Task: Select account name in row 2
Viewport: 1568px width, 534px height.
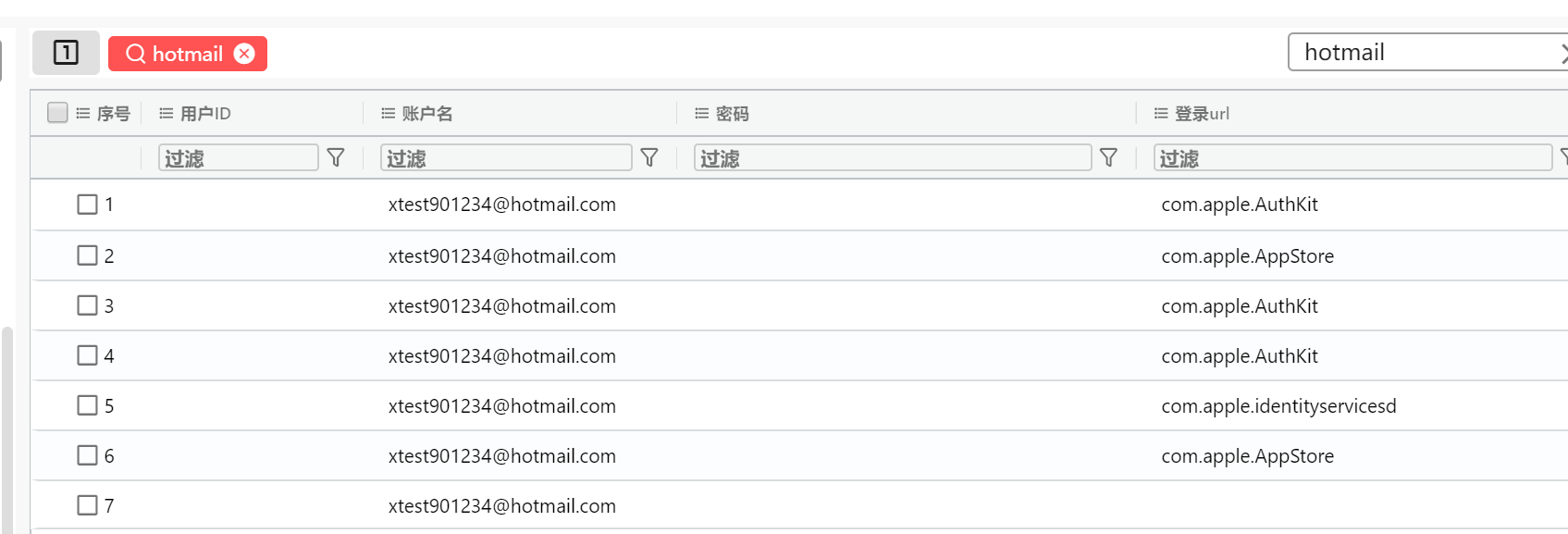Action: click(x=502, y=256)
